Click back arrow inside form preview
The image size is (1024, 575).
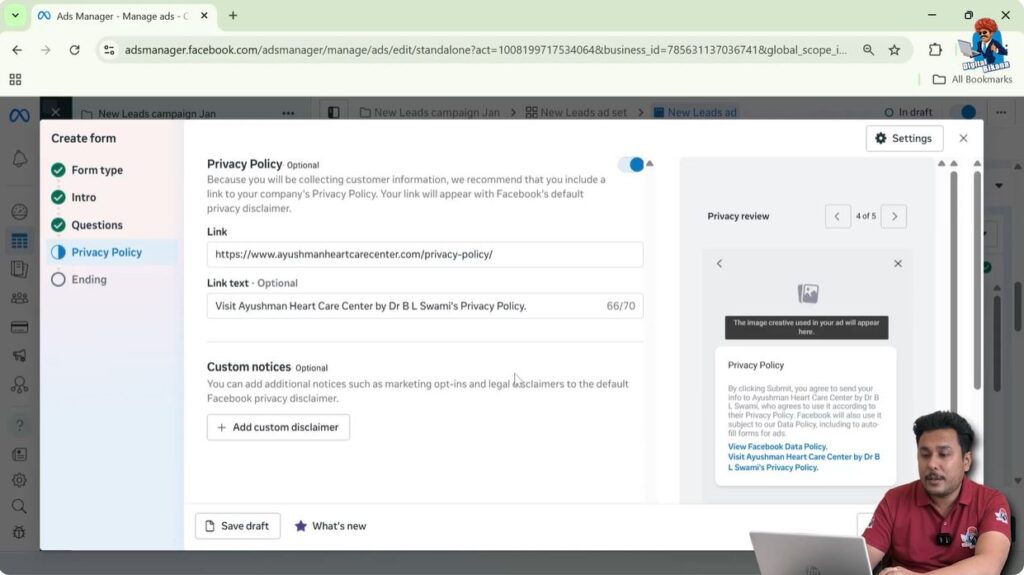[x=720, y=263]
